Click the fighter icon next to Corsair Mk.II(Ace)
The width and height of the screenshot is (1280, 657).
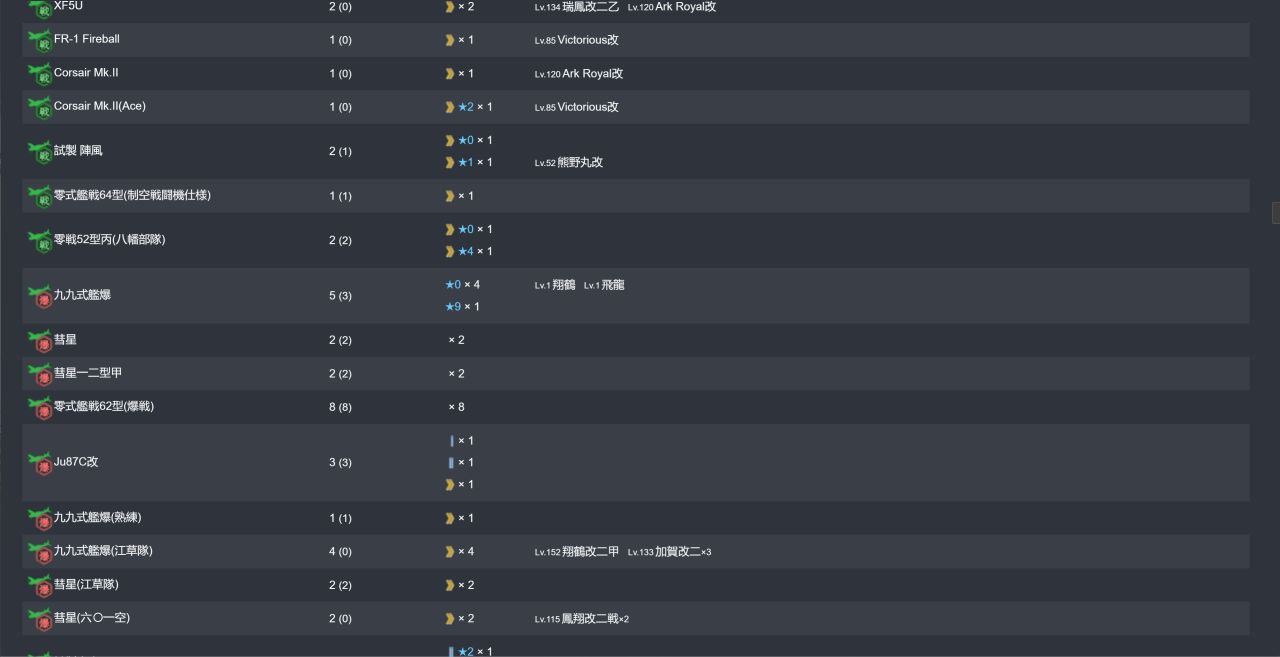[x=40, y=108]
